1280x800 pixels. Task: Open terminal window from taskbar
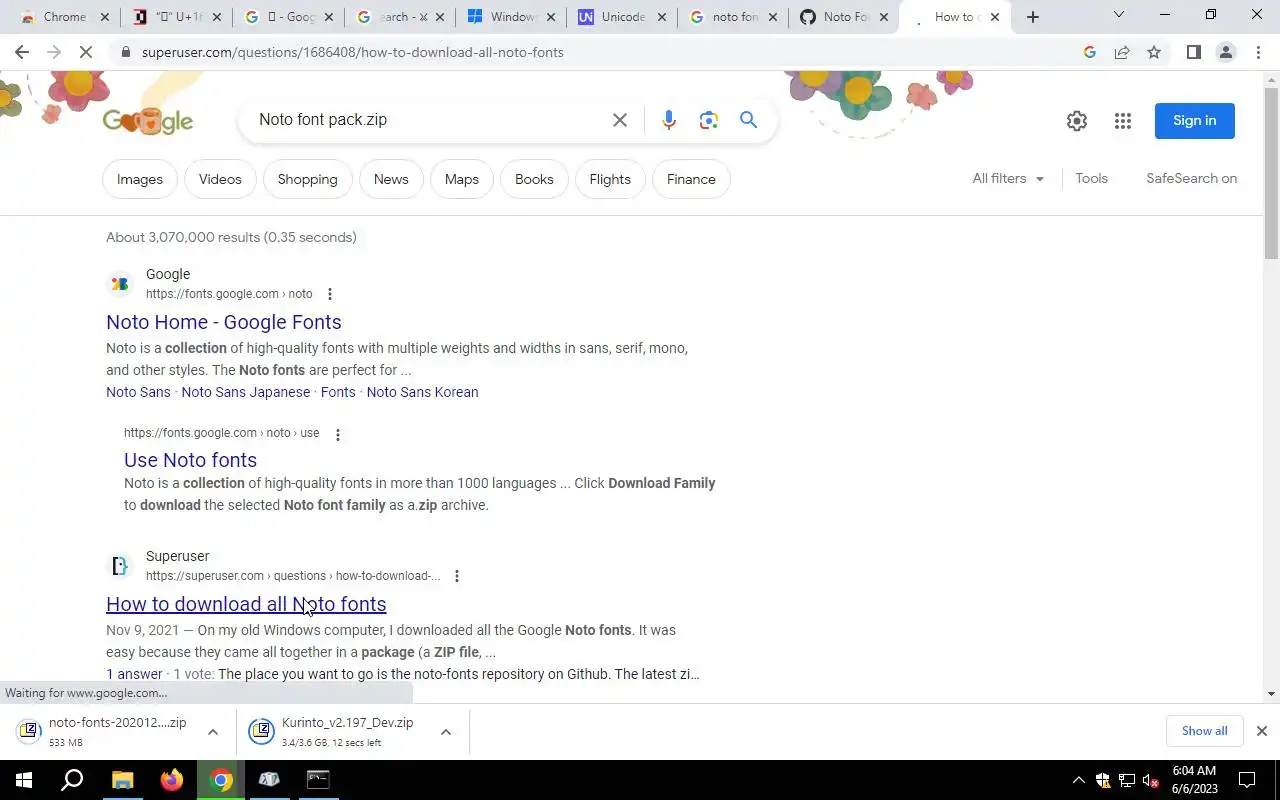click(318, 780)
